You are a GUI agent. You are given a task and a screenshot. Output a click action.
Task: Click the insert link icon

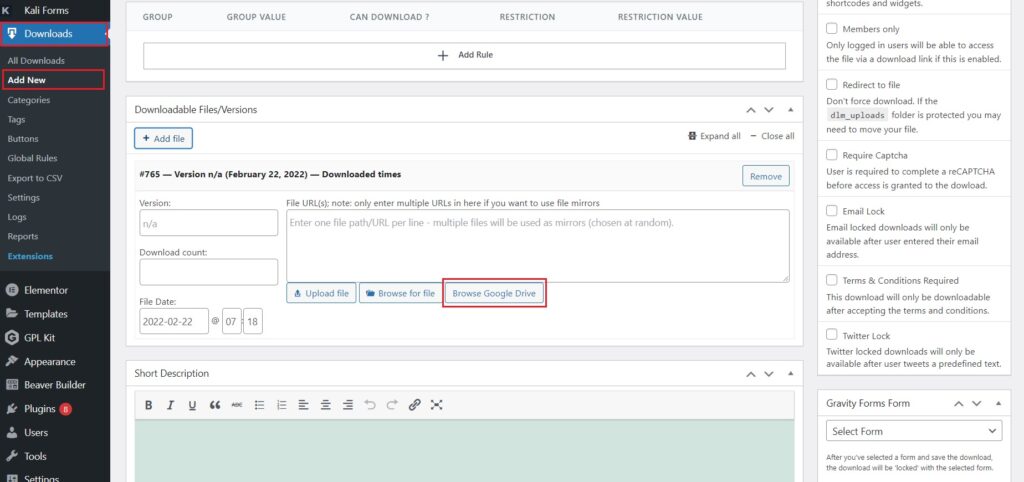(x=414, y=405)
